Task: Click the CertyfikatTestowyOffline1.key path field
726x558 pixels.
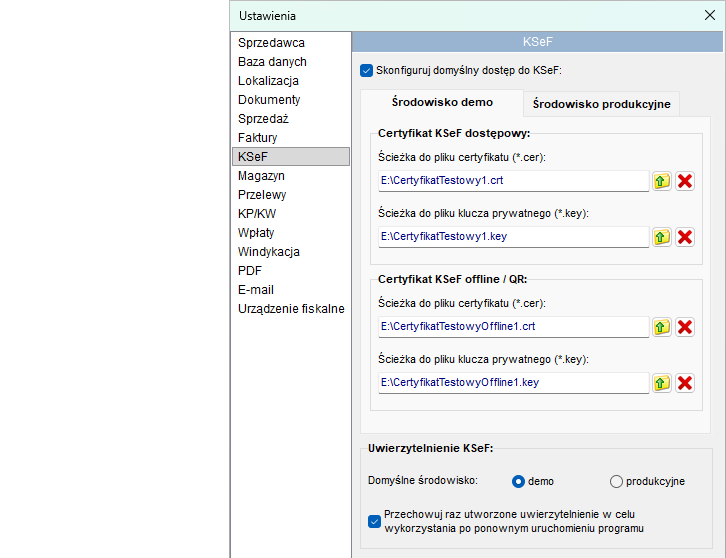Action: (x=513, y=383)
